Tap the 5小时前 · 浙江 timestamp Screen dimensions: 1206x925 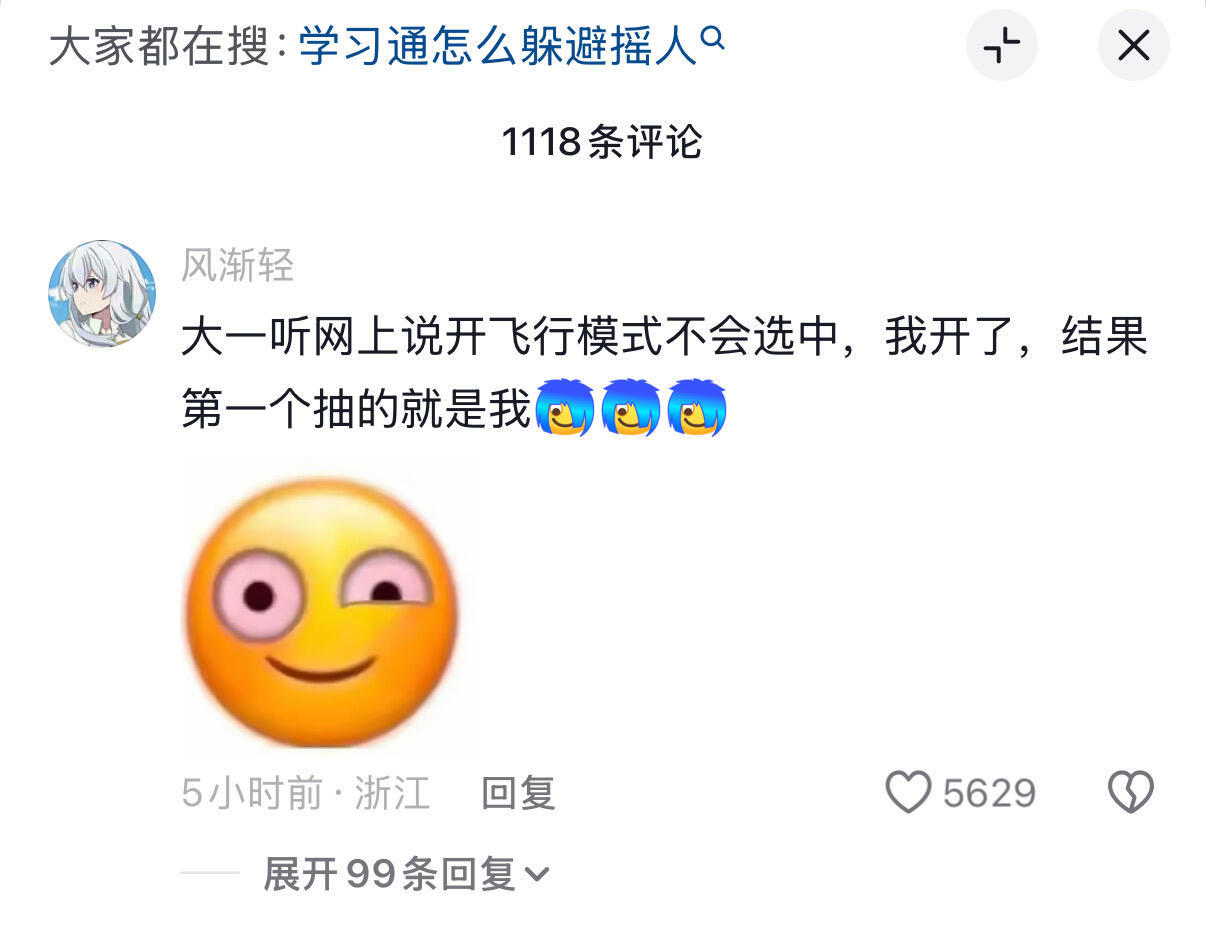tap(306, 794)
